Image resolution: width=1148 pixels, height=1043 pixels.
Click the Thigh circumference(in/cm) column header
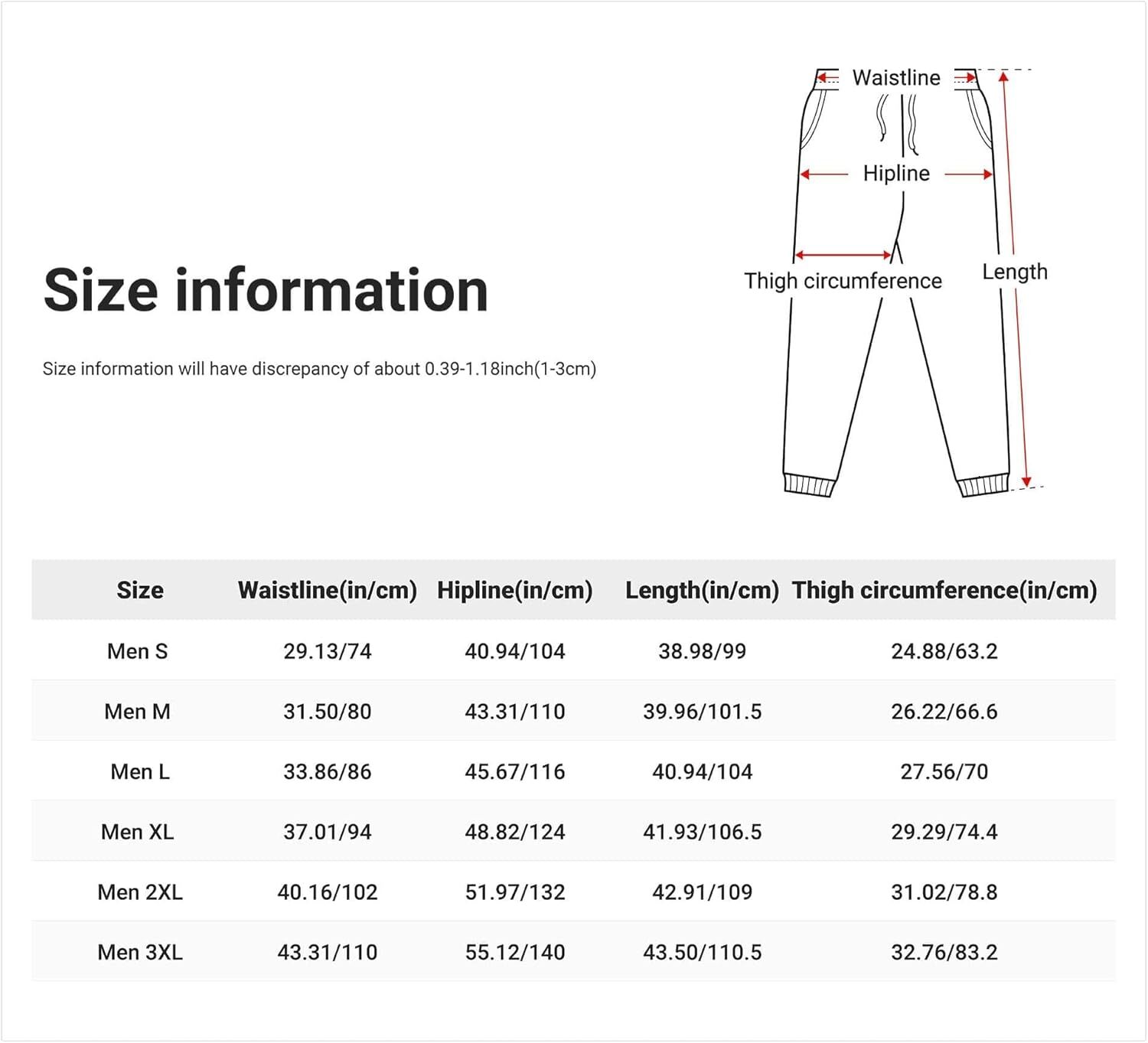944,590
